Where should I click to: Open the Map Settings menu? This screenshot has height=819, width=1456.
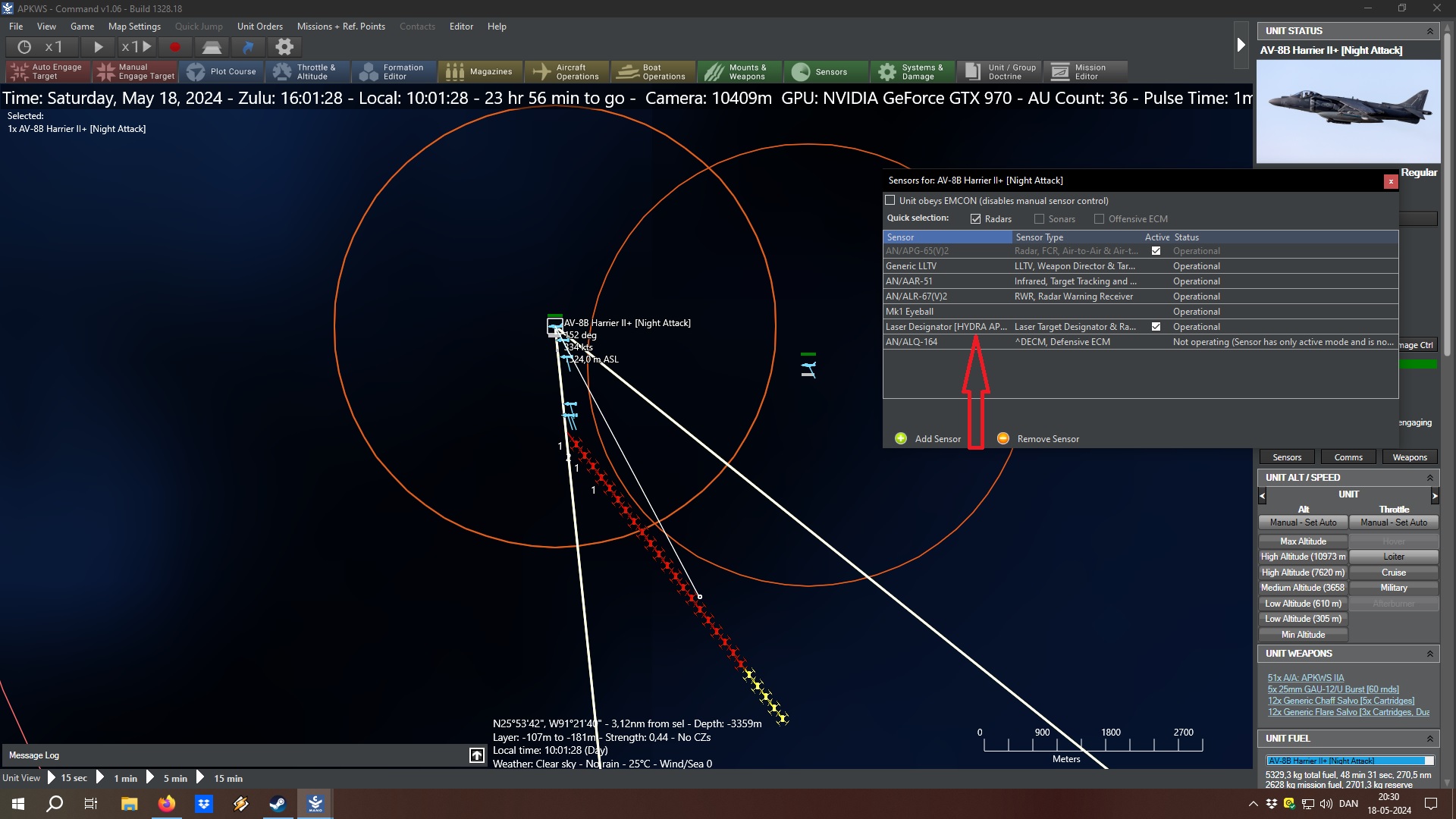tap(134, 27)
